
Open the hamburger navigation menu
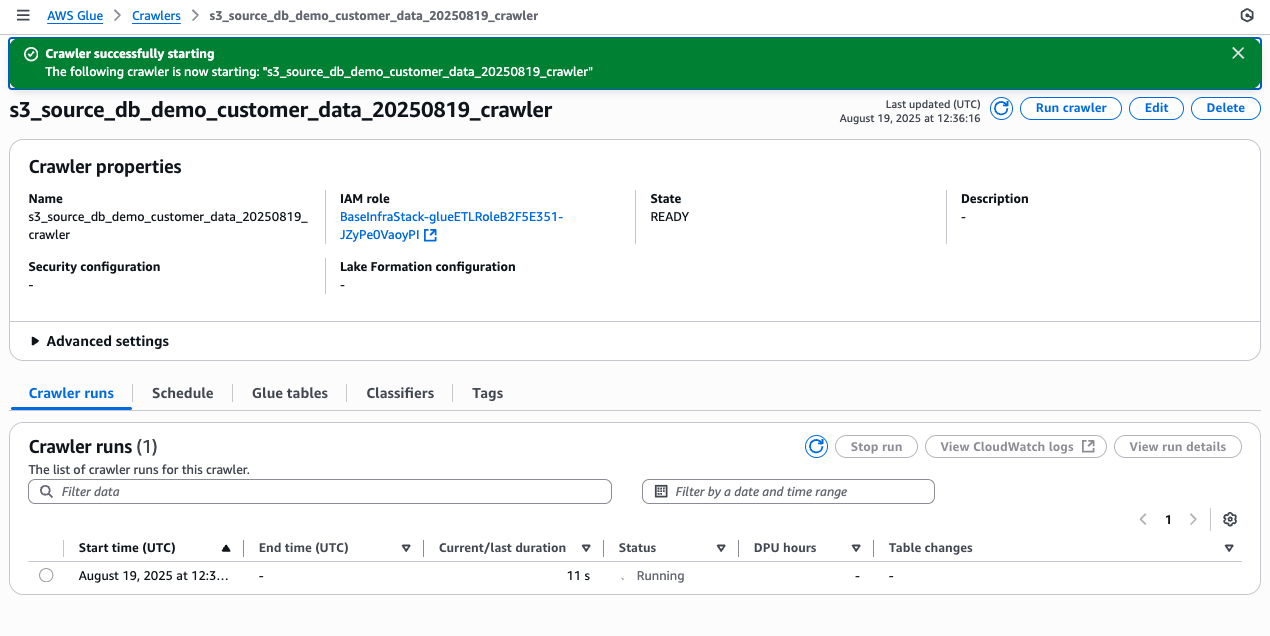pyautogui.click(x=23, y=16)
